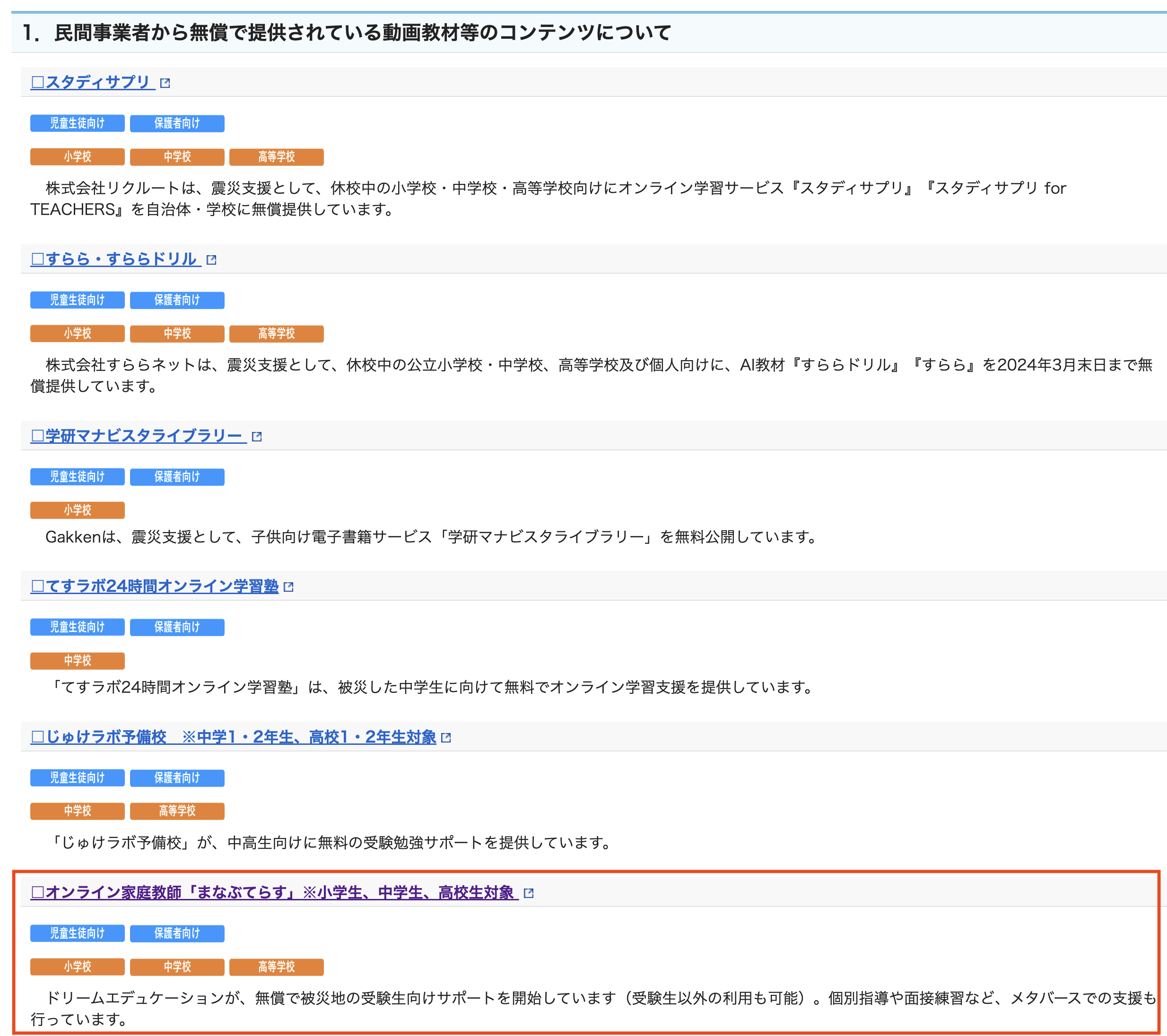Click section heading 民間事業者から無償で提供されている動画教材等

coord(347,33)
